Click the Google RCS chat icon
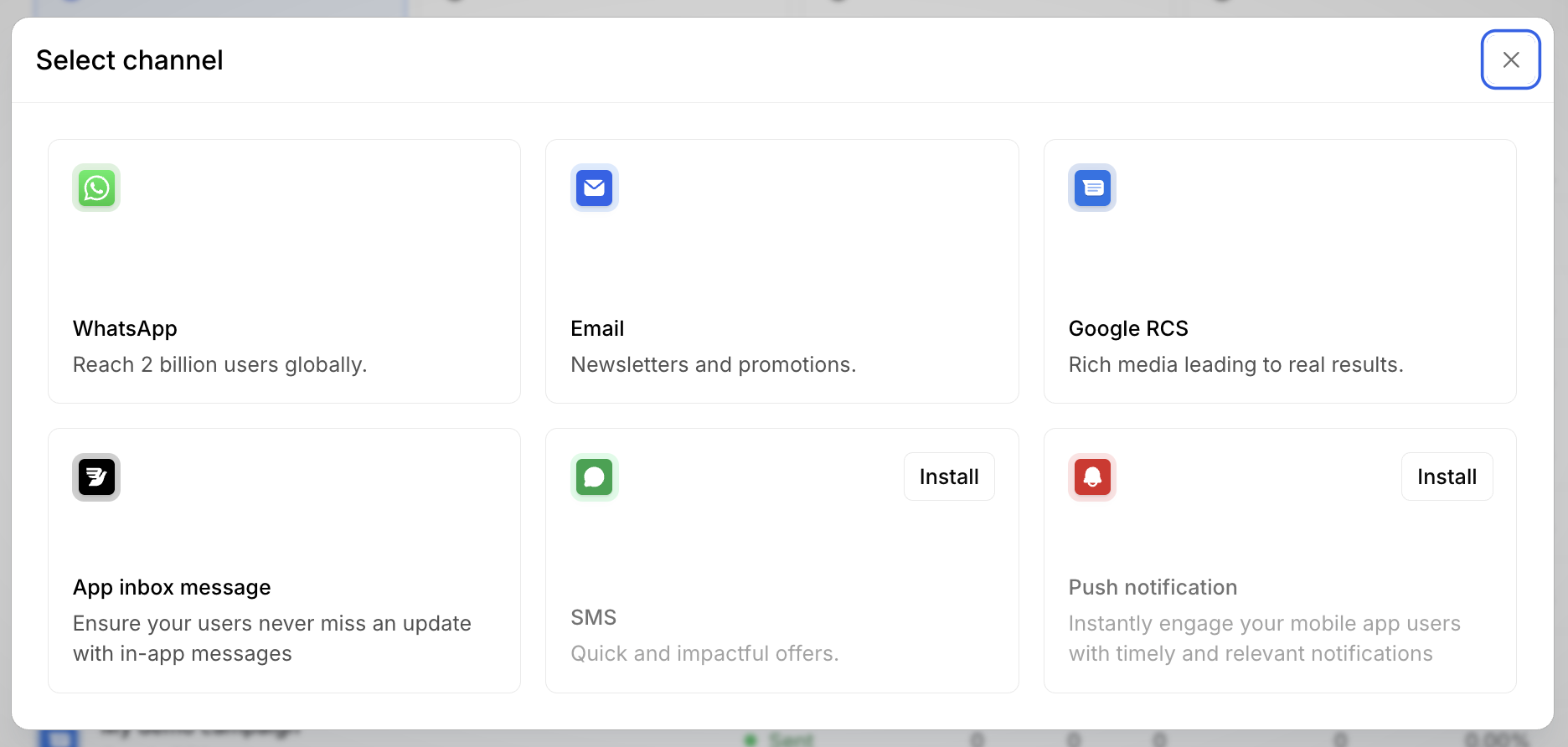The height and width of the screenshot is (747, 1568). click(x=1092, y=188)
